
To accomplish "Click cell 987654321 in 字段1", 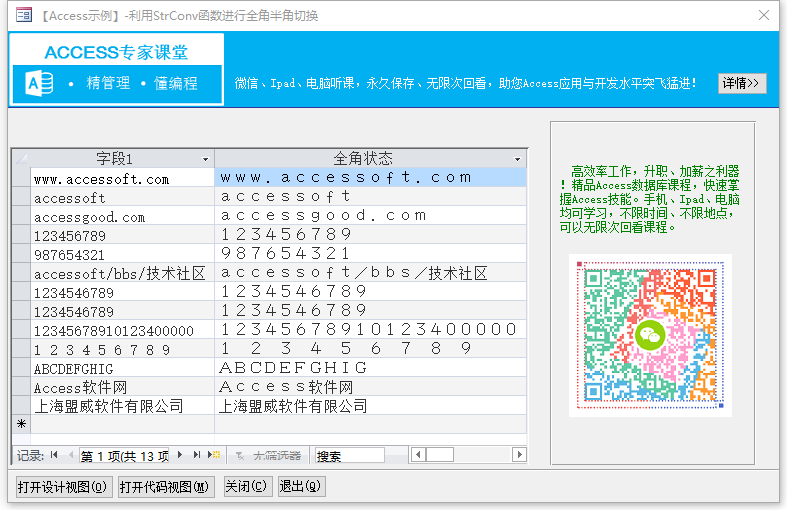I will pyautogui.click(x=122, y=253).
